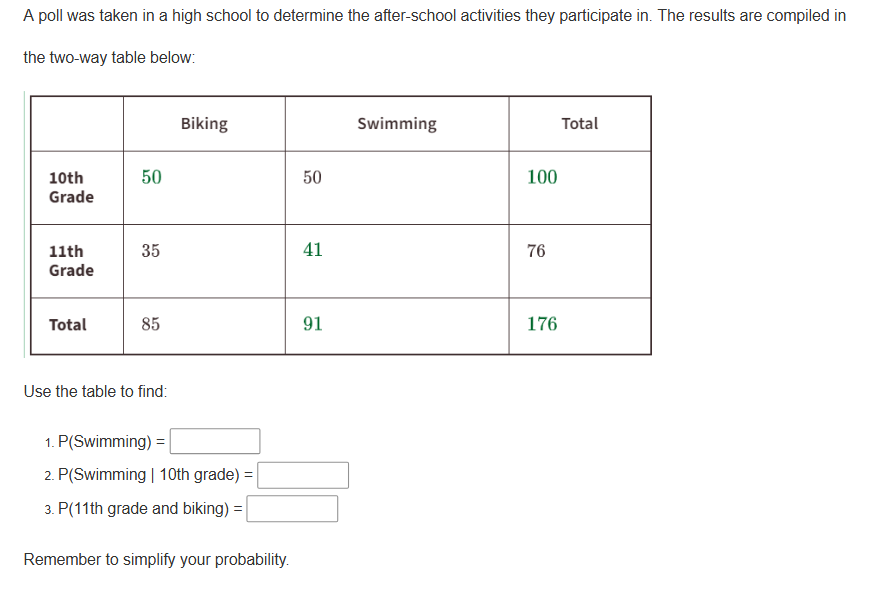Click the reminder text about simplifying probability

[x=154, y=559]
